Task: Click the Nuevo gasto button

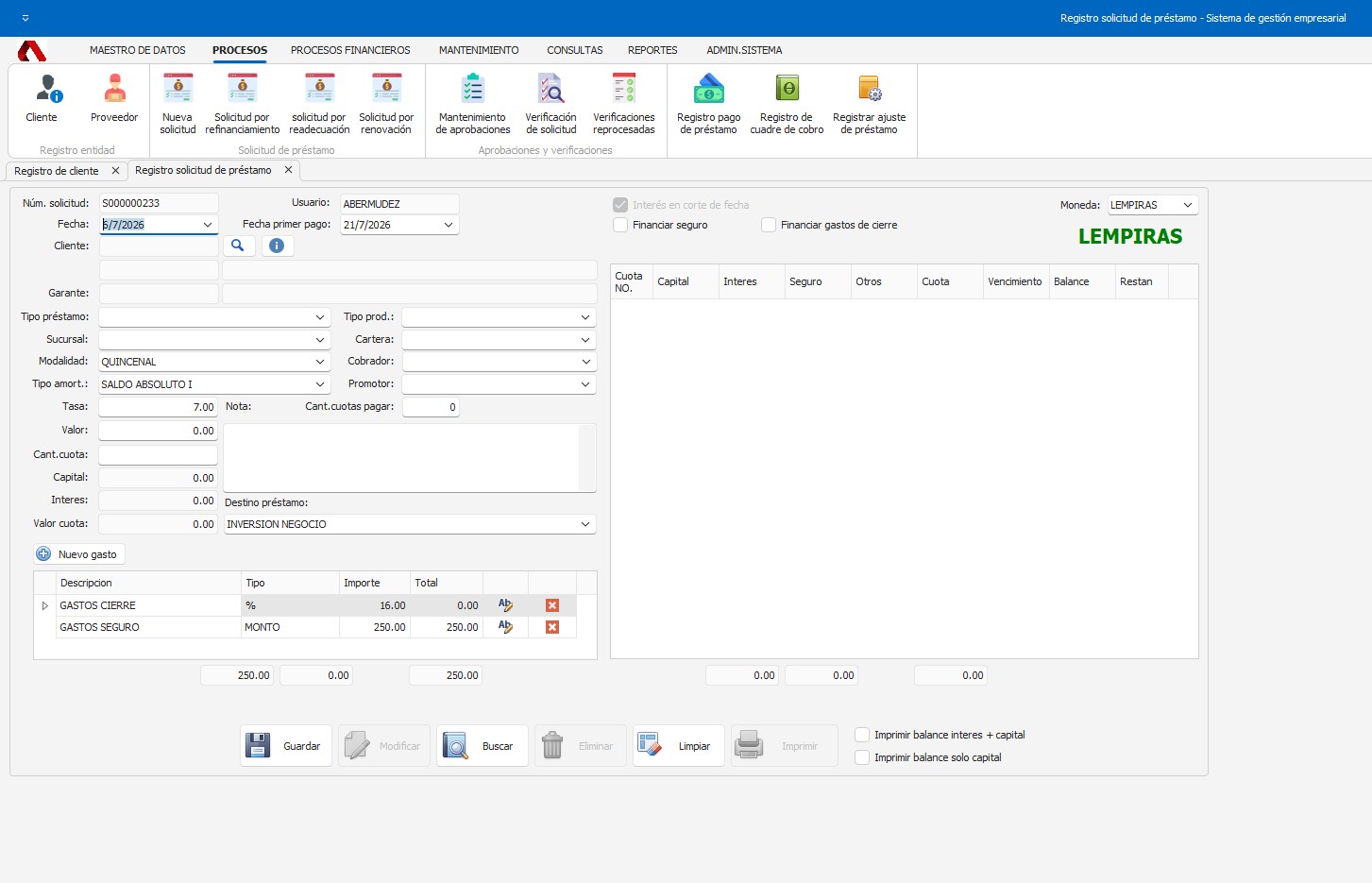Action: [79, 554]
